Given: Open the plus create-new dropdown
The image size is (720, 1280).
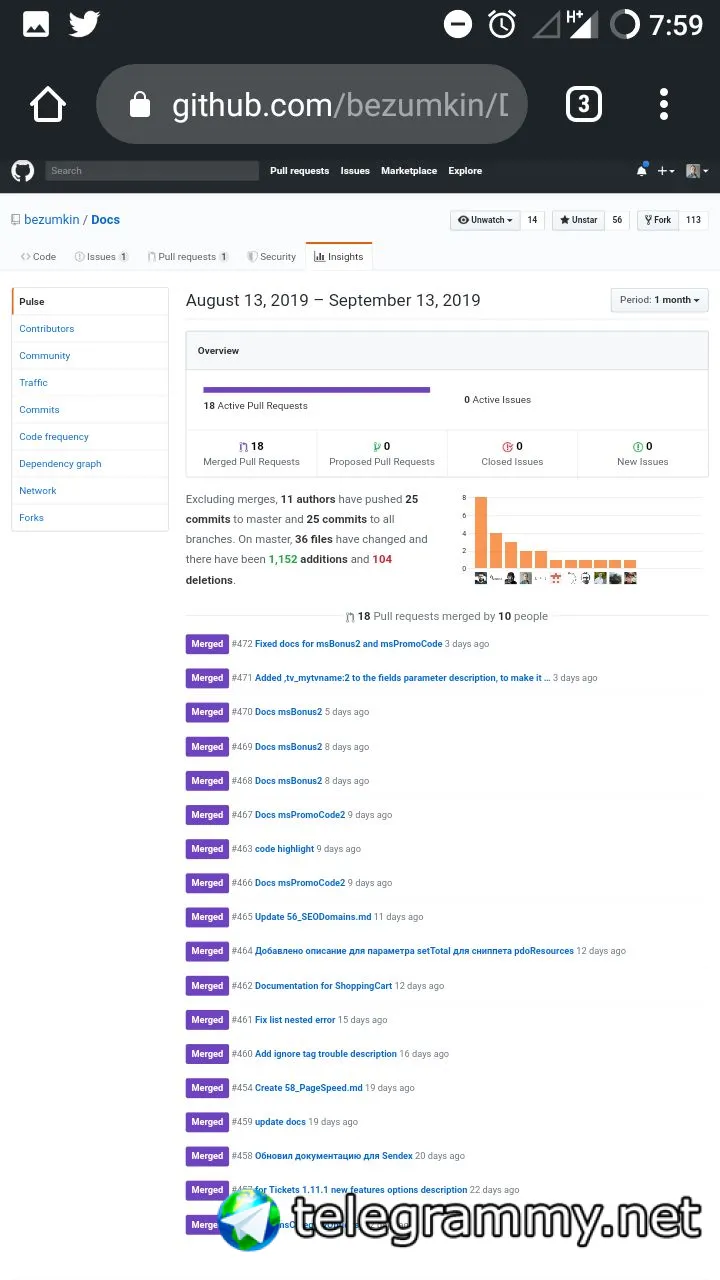Looking at the screenshot, I should click(665, 171).
